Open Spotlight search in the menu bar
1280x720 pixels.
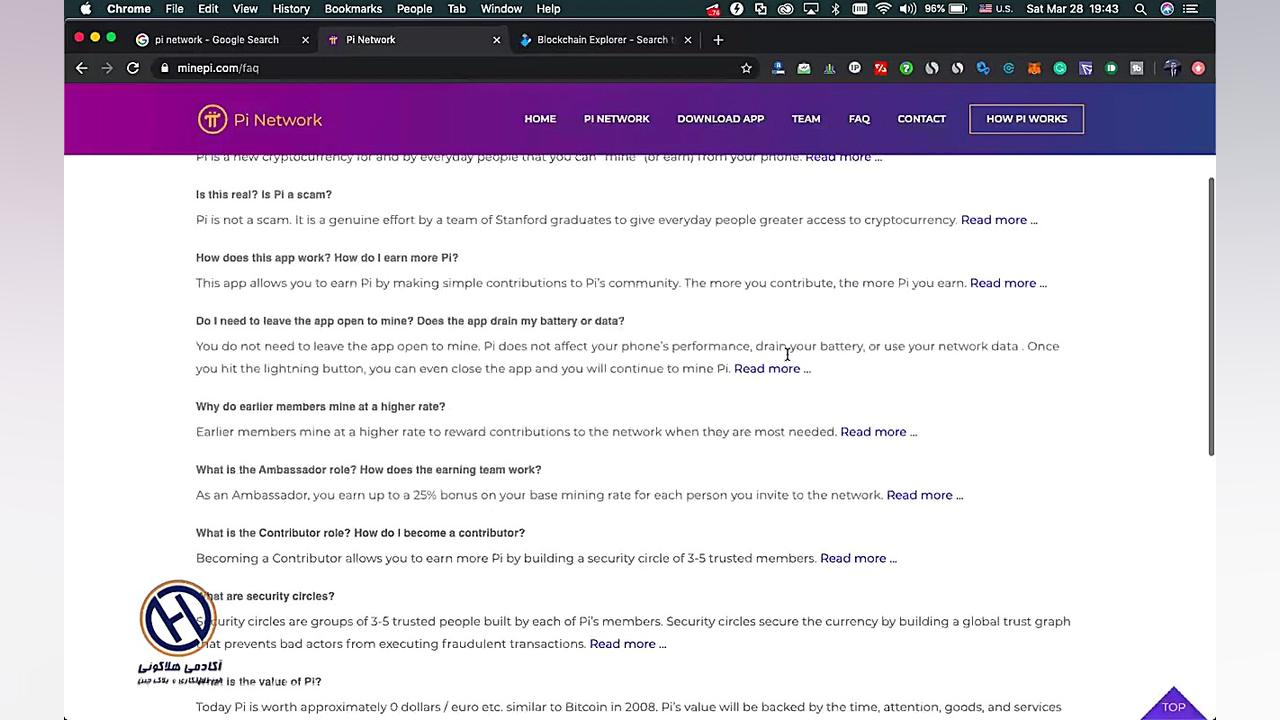[x=1140, y=9]
